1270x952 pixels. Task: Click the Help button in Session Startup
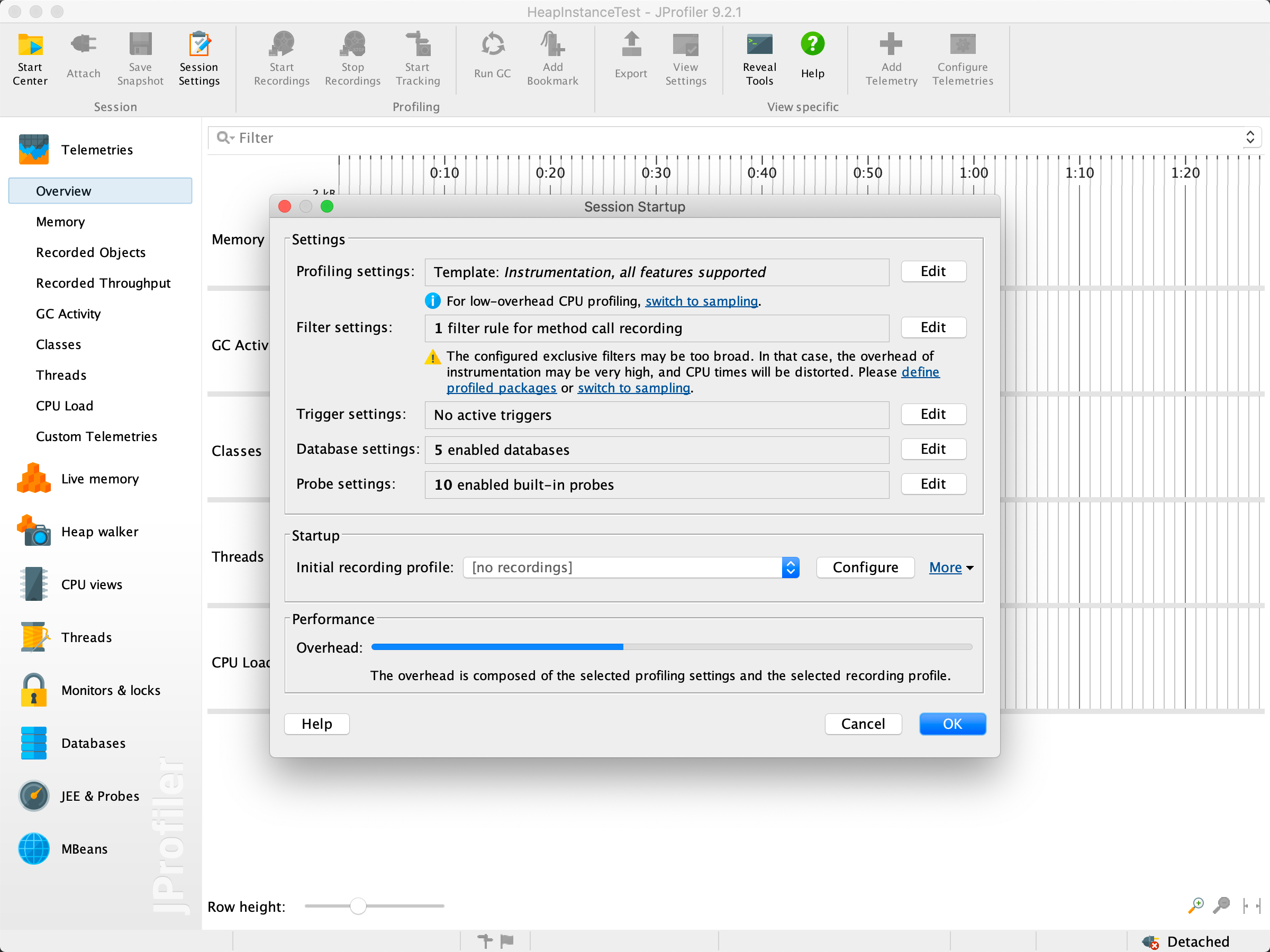318,723
